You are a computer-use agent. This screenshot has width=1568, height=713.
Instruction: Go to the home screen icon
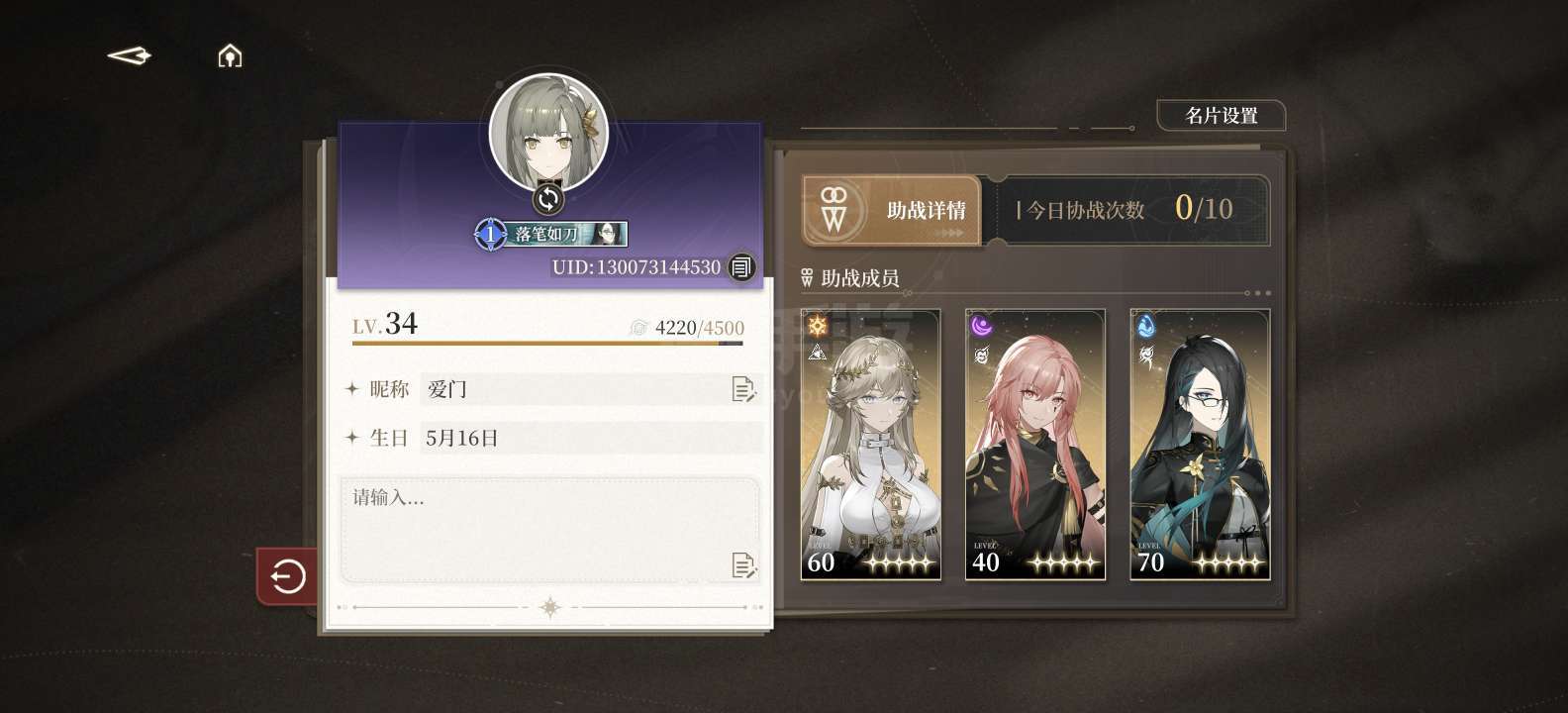point(230,55)
